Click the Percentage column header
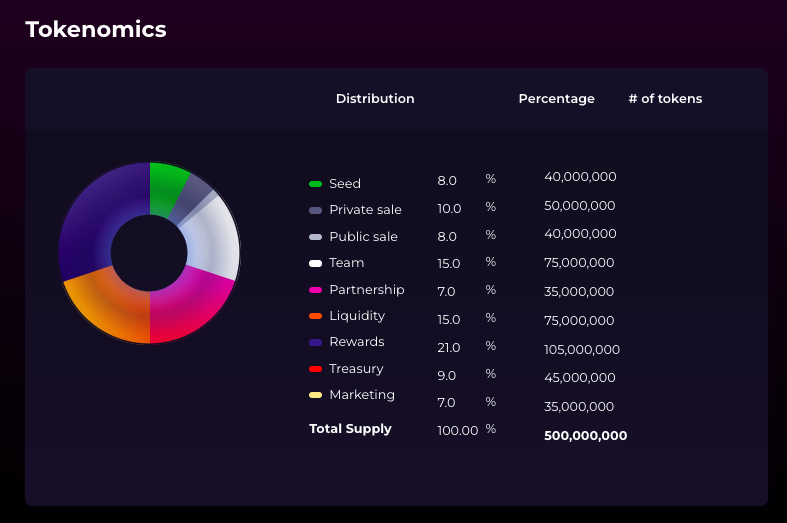787x523 pixels. pos(556,99)
